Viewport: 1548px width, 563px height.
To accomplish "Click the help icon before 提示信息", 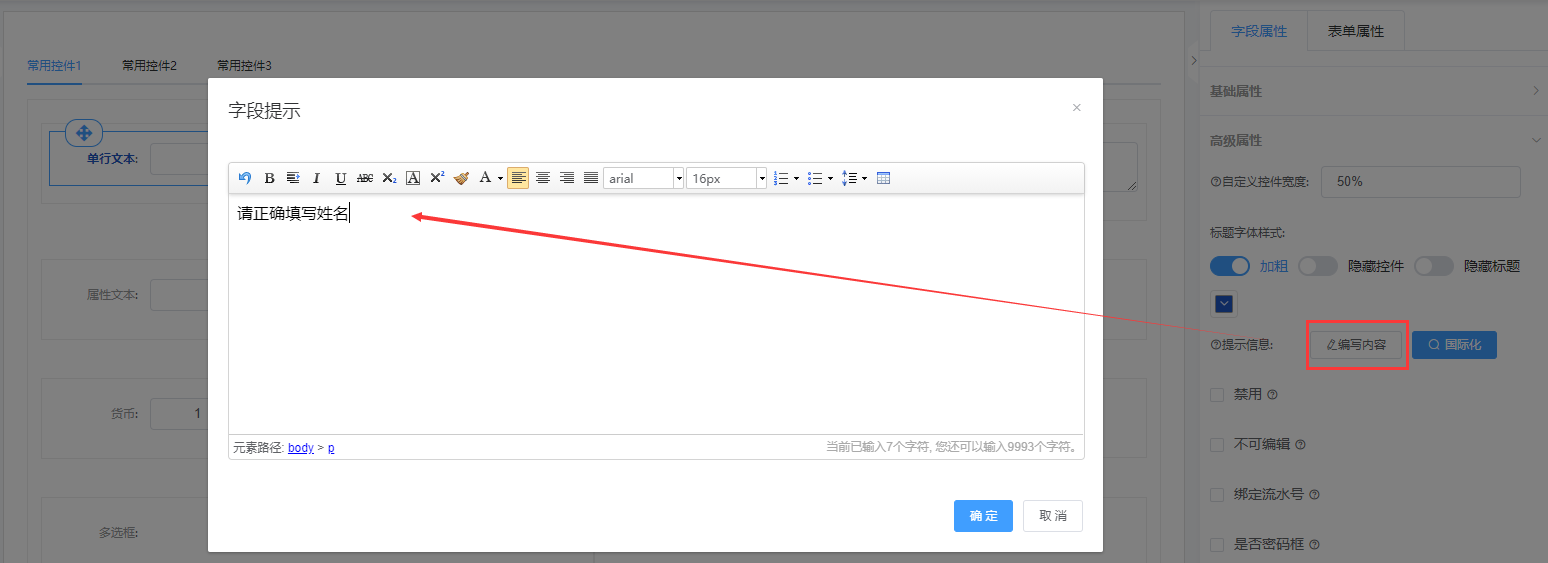I will [1215, 345].
